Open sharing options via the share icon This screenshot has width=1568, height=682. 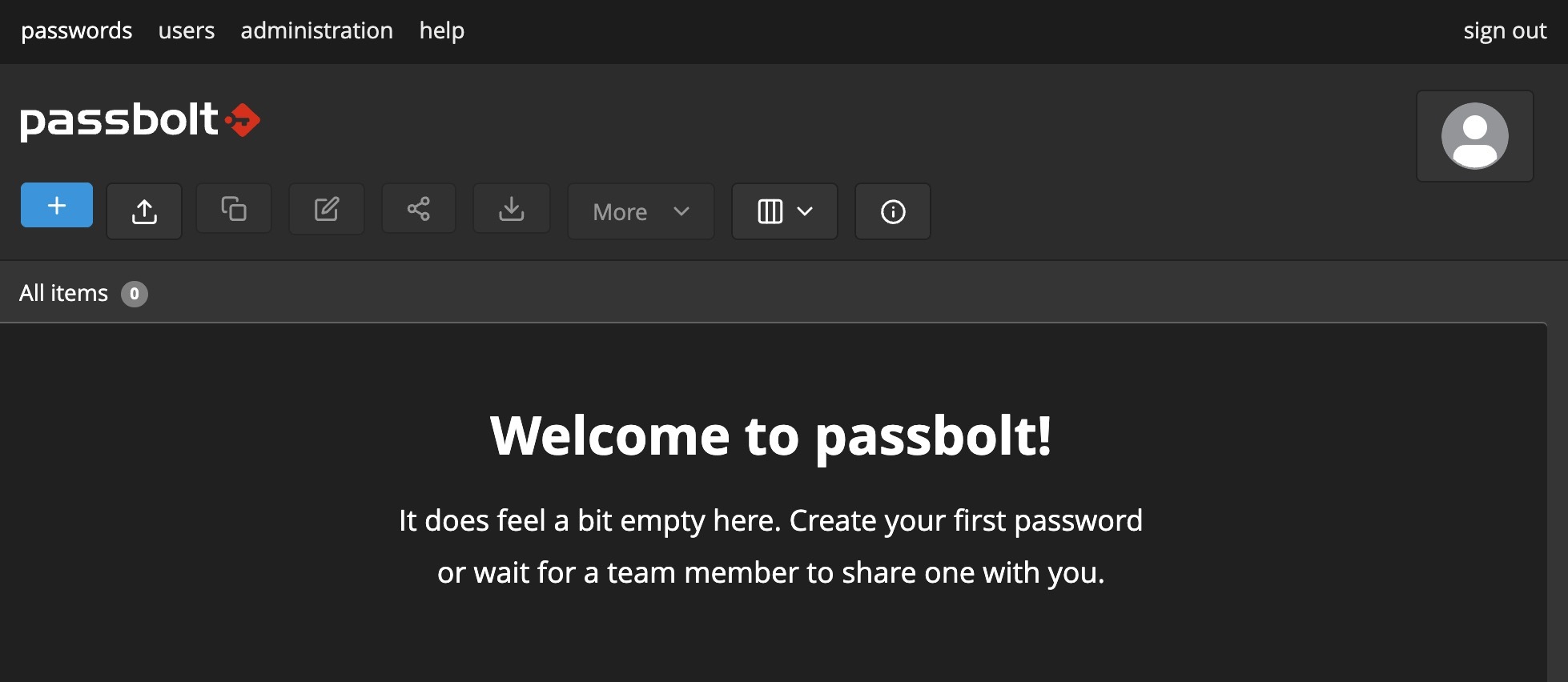tap(418, 208)
